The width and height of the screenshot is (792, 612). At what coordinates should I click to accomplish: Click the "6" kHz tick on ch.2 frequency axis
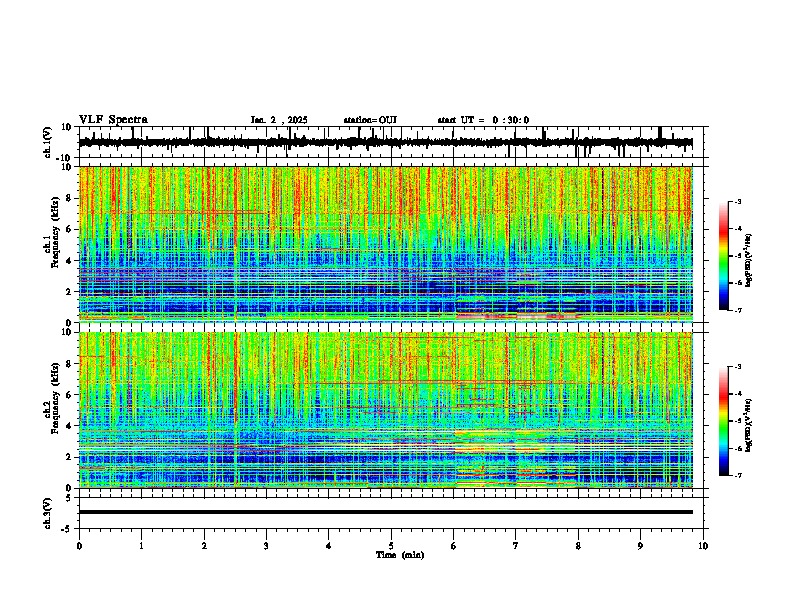(x=69, y=394)
